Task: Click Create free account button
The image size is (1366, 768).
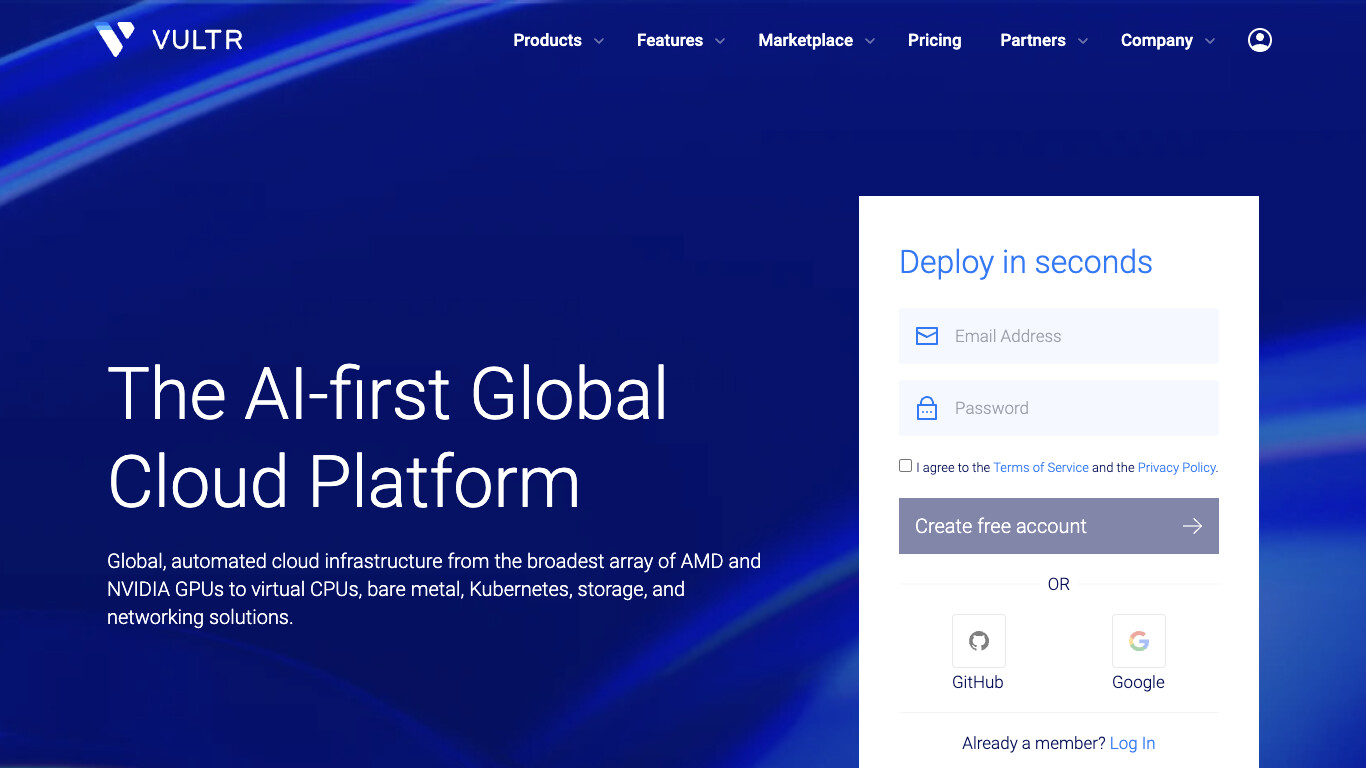Action: [1059, 526]
